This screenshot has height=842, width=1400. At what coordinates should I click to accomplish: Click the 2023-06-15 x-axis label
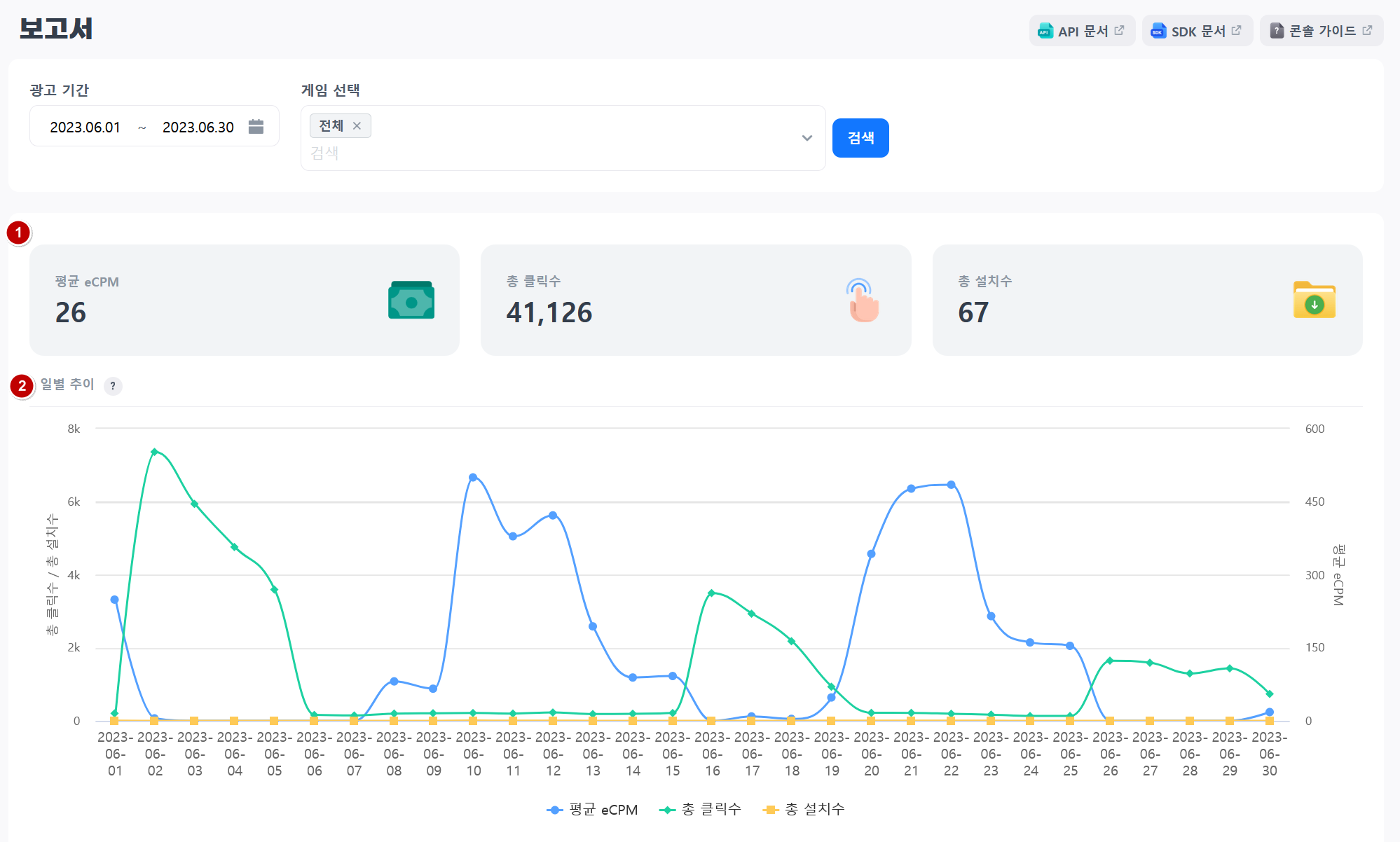point(673,754)
